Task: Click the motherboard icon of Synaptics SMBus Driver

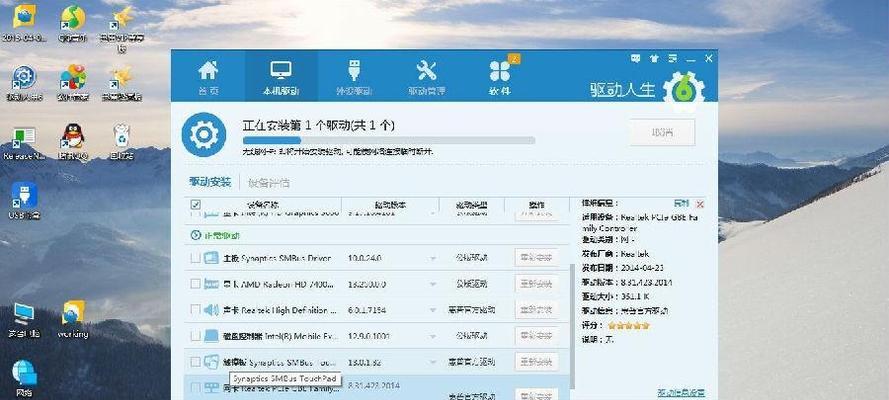Action: coord(211,258)
